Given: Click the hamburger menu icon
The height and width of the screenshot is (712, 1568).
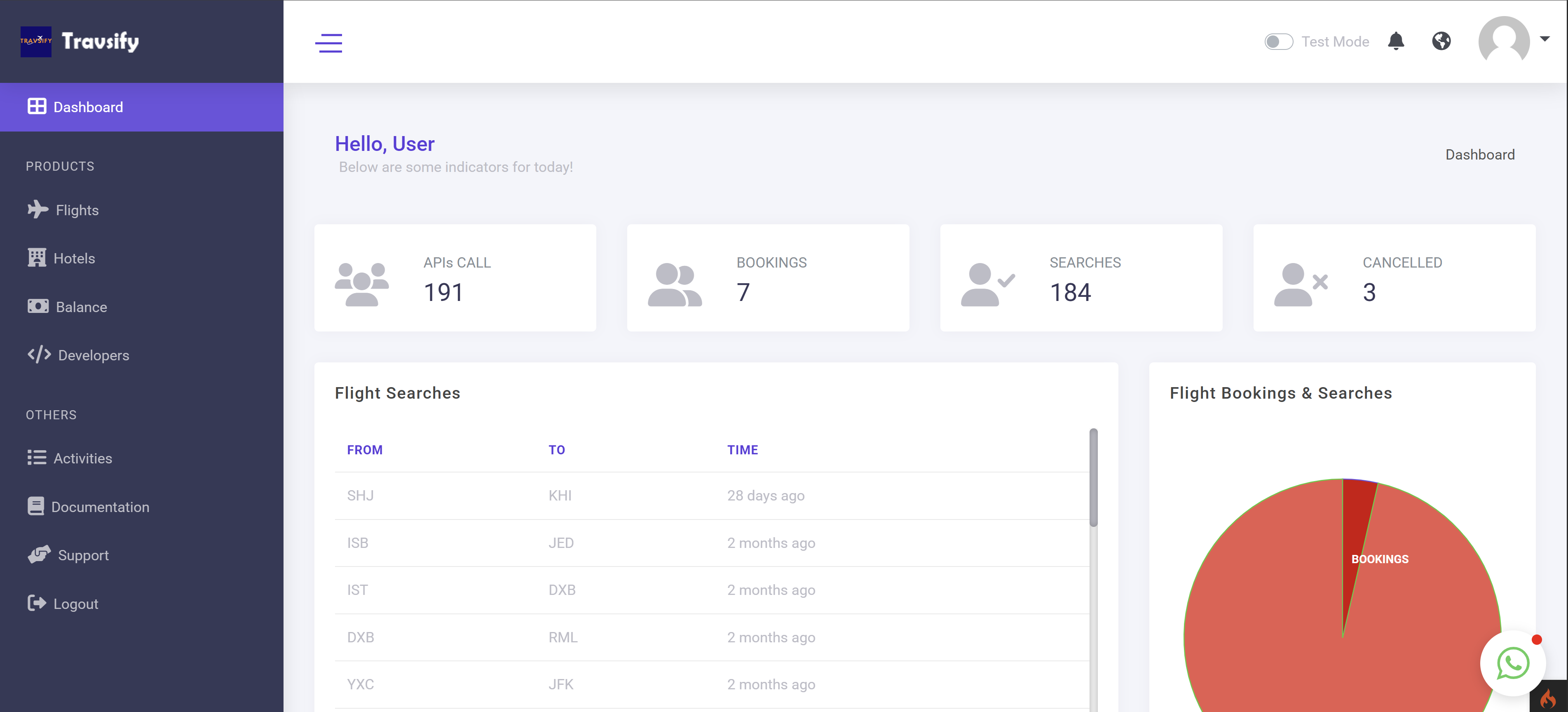Looking at the screenshot, I should [x=328, y=42].
